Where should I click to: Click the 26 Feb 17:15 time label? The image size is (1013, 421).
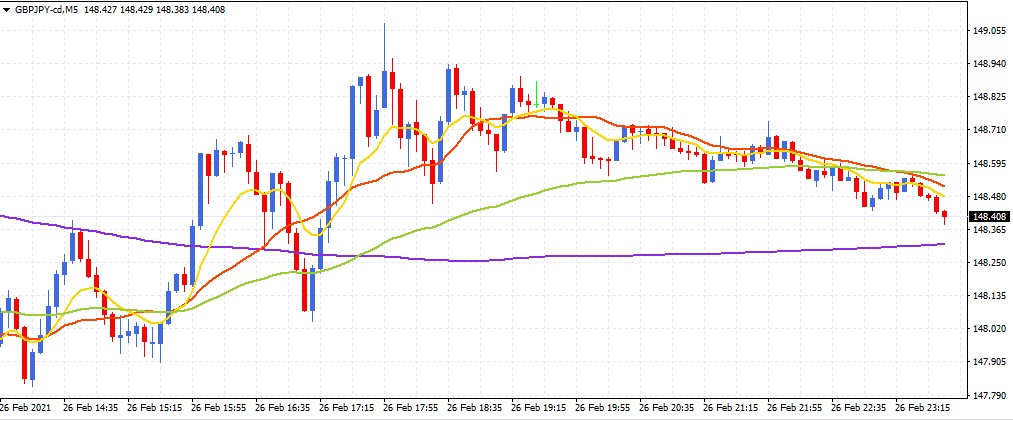pos(347,408)
